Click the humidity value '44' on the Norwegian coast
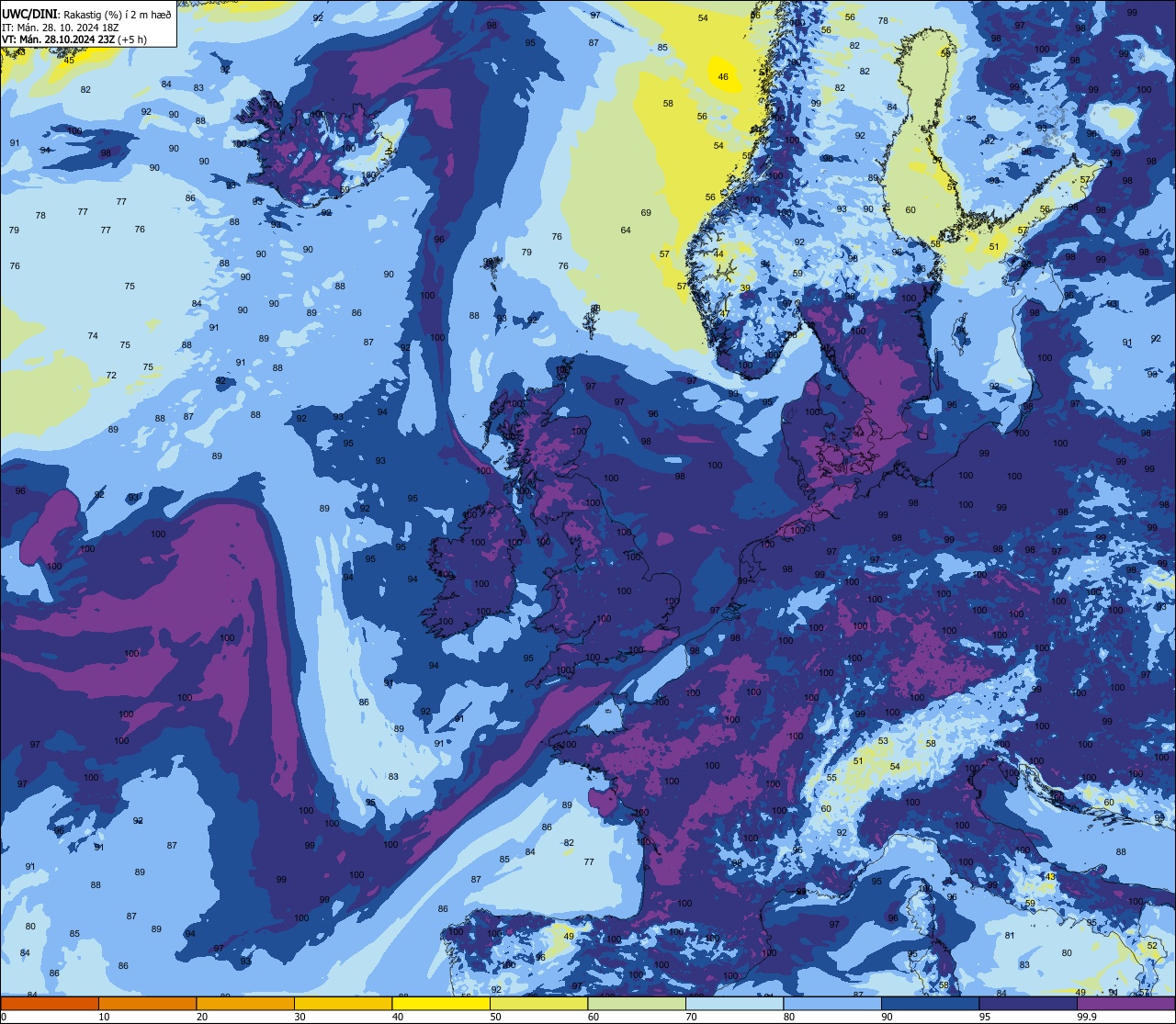Viewport: 1176px width, 1024px height. pos(718,254)
